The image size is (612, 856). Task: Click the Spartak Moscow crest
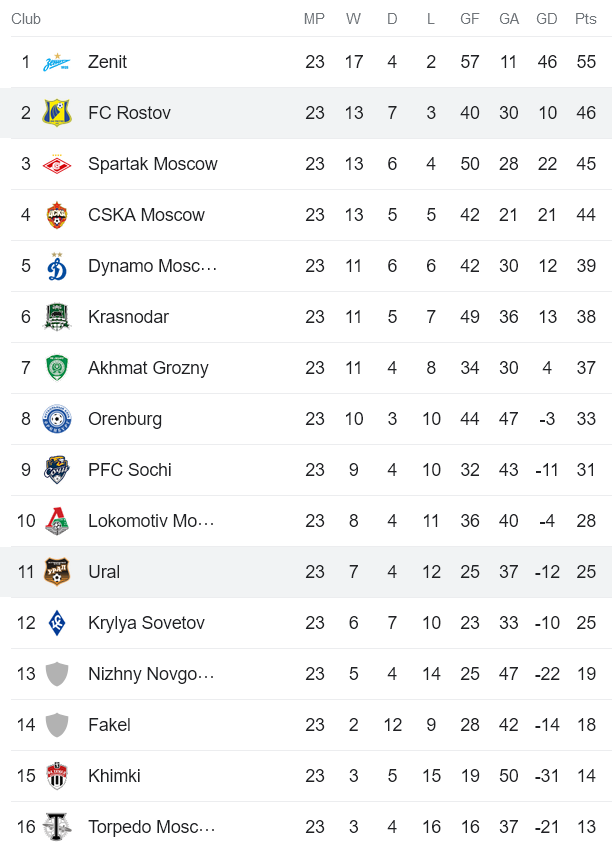click(57, 164)
